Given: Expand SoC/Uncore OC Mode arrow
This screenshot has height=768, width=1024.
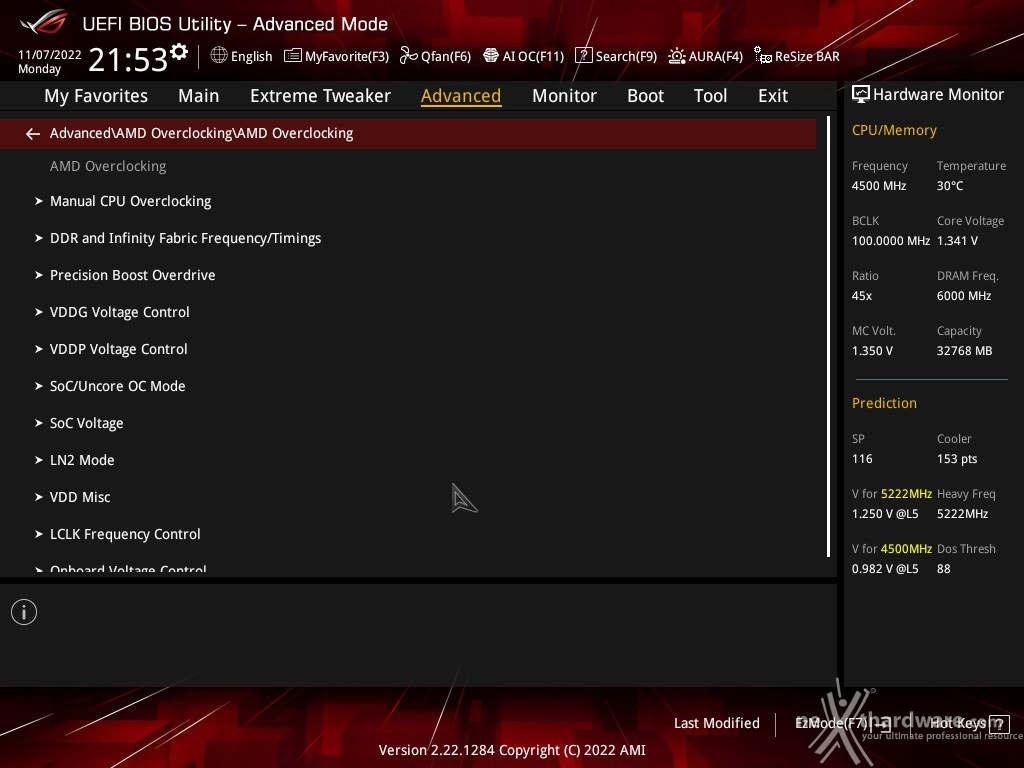Looking at the screenshot, I should coord(39,386).
